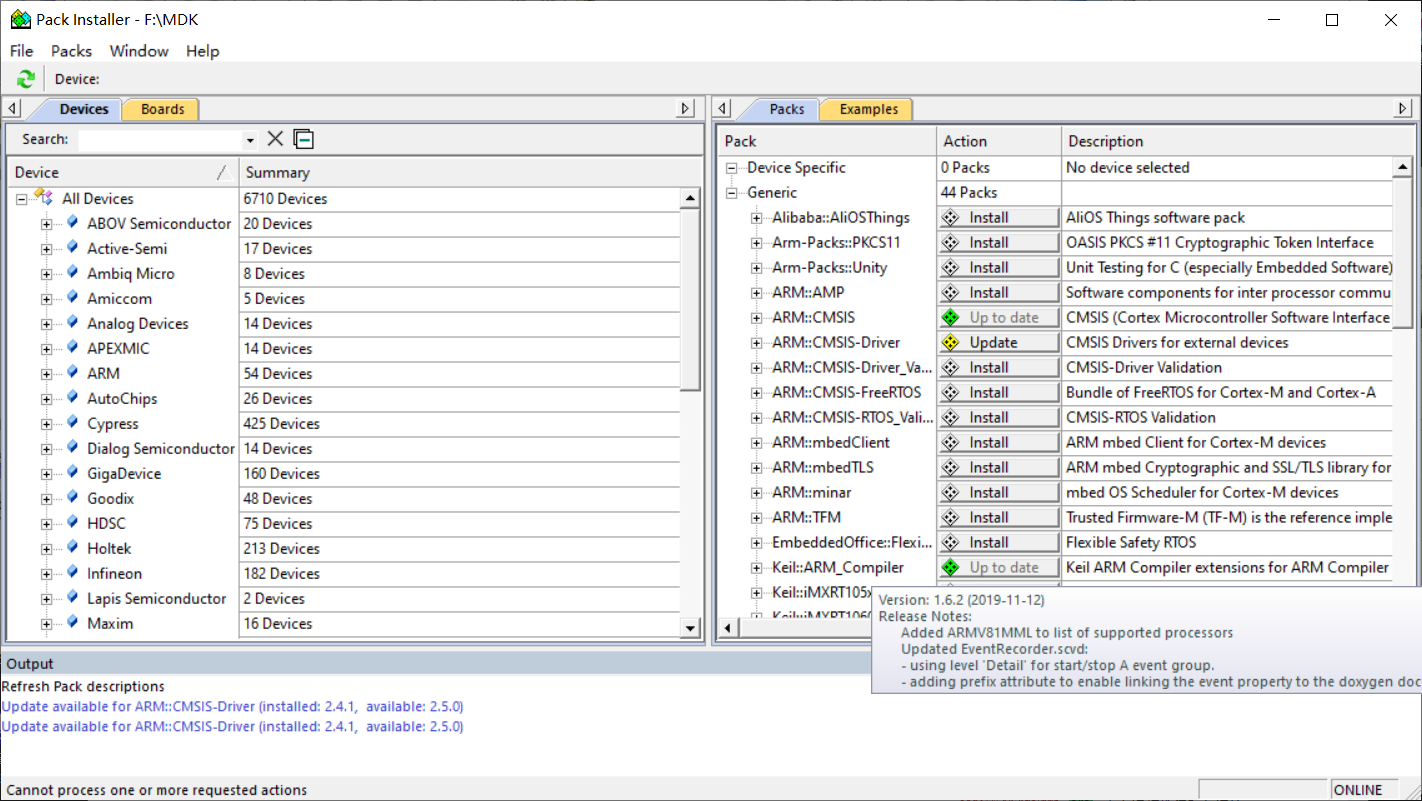Collapse the All Devices tree node

click(21, 199)
